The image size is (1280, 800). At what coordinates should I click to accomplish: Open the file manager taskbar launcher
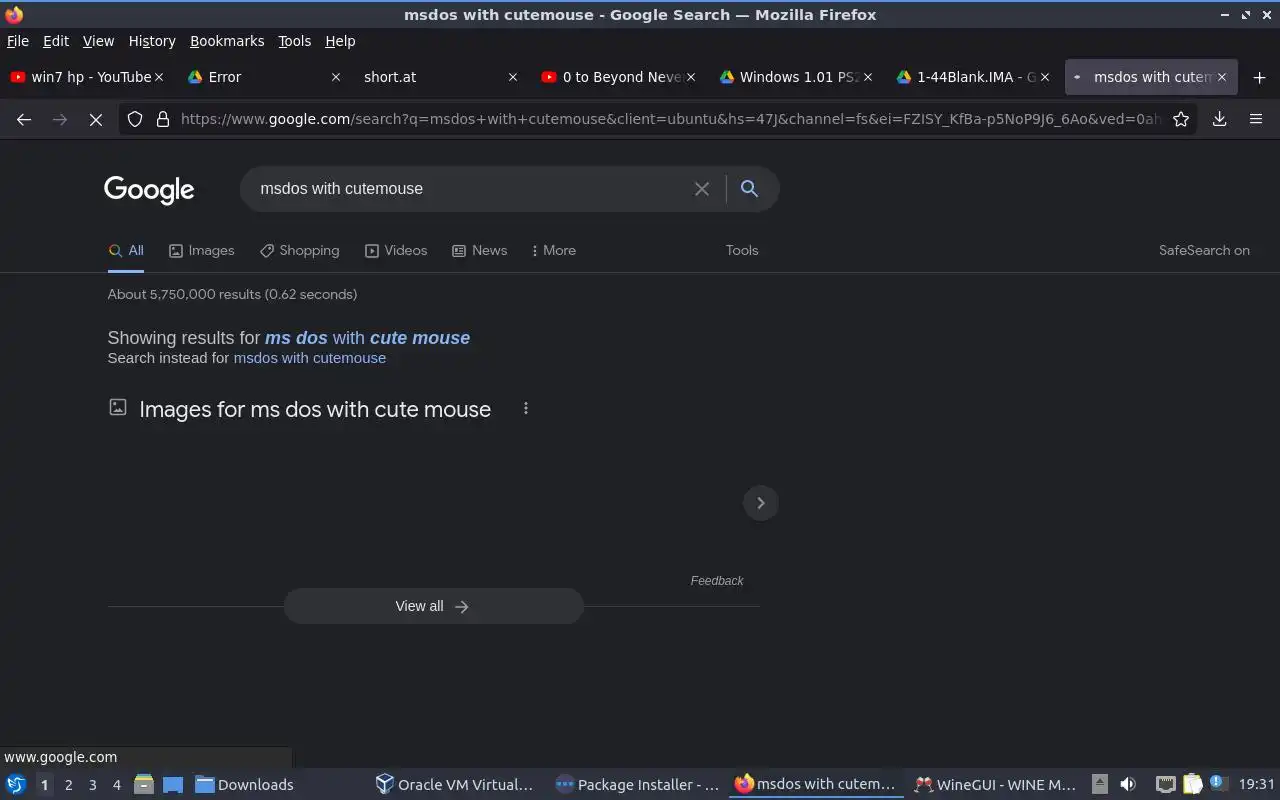pos(143,784)
